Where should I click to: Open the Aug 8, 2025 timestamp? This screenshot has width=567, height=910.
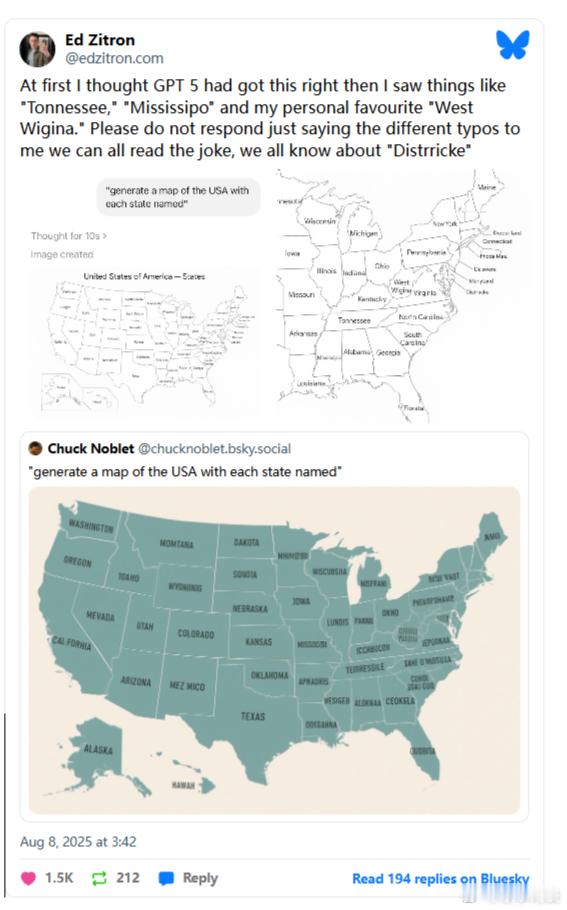click(78, 842)
